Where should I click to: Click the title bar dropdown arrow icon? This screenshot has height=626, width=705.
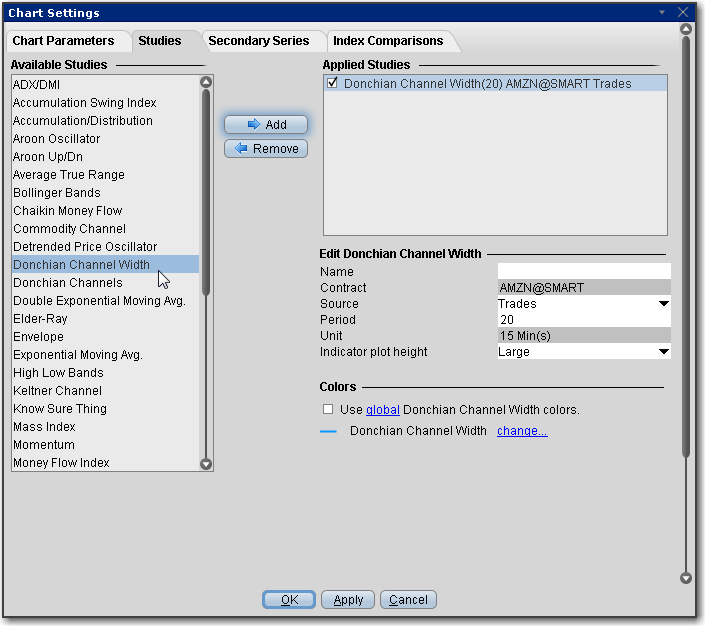[661, 12]
